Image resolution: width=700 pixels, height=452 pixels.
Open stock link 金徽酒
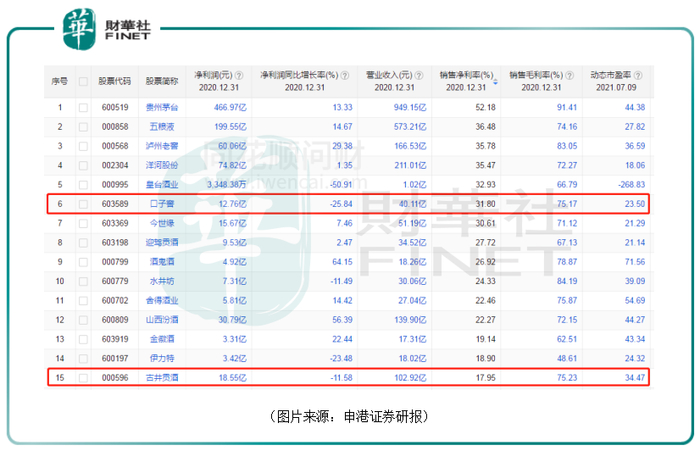pyautogui.click(x=162, y=339)
